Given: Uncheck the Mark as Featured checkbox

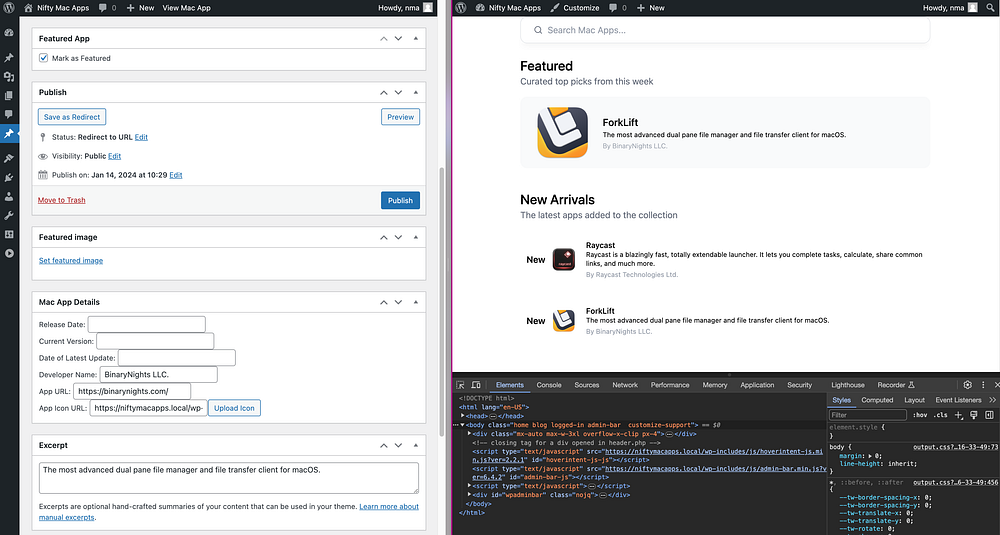Looking at the screenshot, I should tap(43, 58).
